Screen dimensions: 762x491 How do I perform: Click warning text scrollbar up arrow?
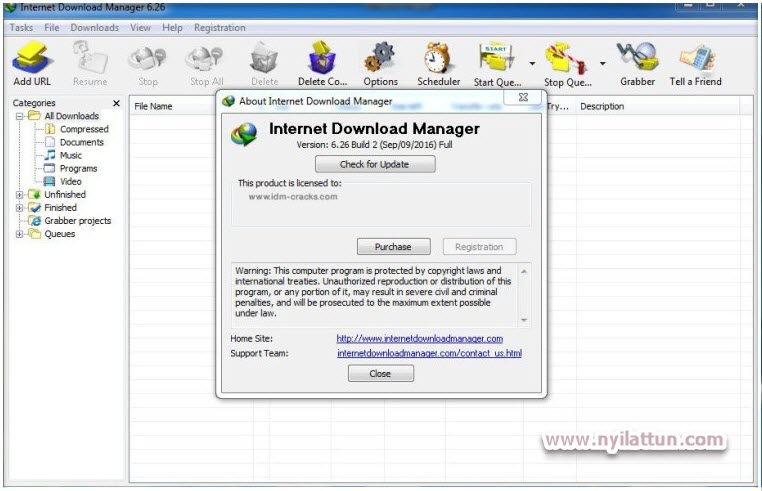(x=524, y=271)
